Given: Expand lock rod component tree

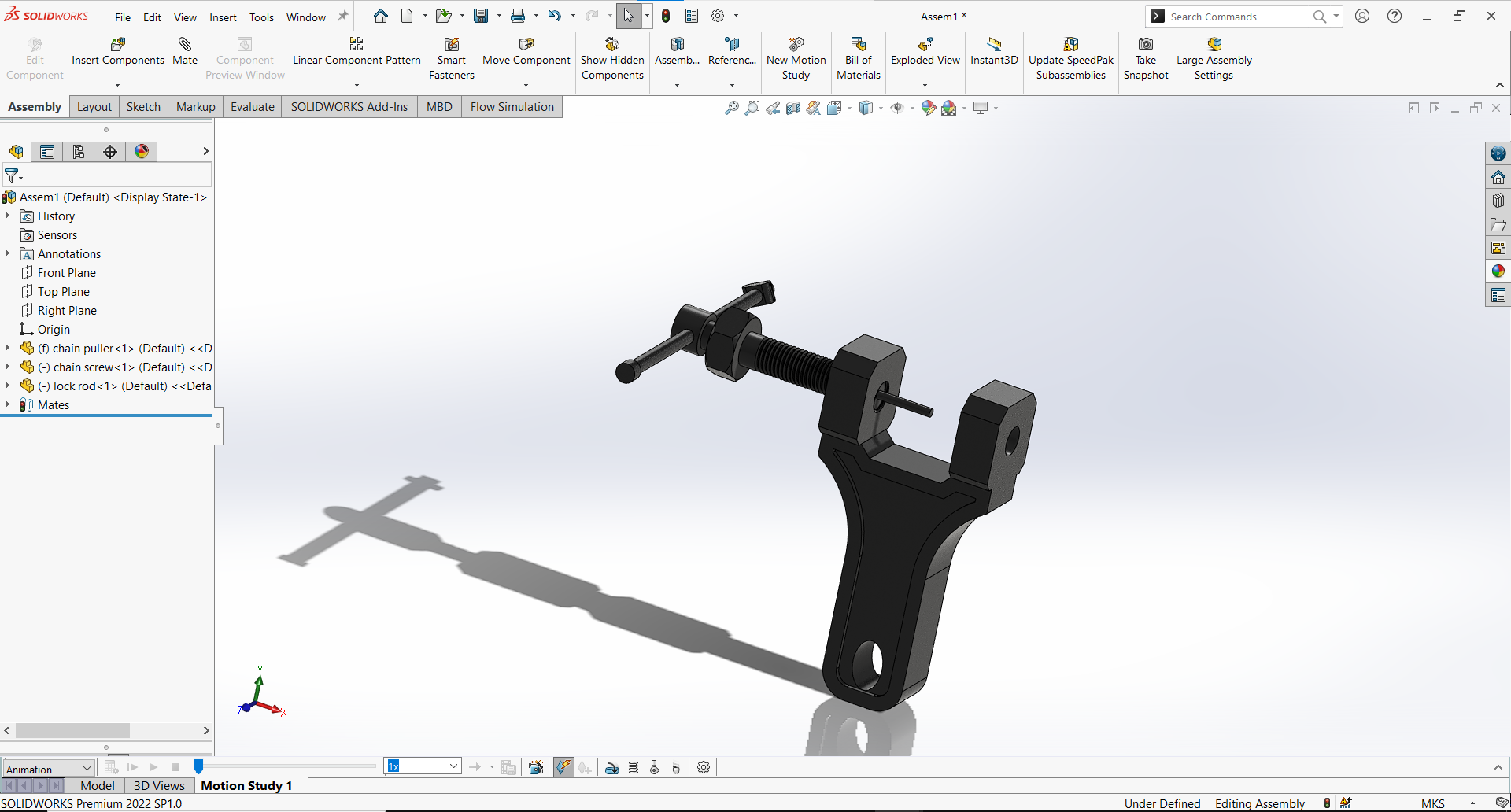Looking at the screenshot, I should tap(8, 386).
